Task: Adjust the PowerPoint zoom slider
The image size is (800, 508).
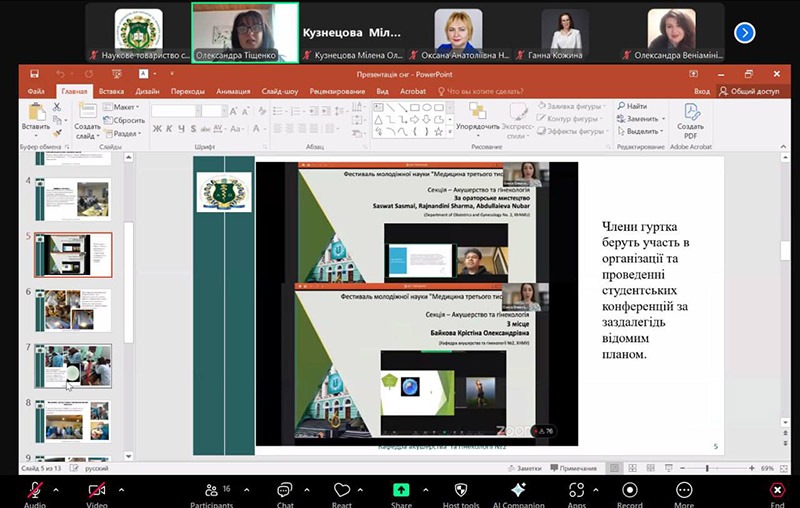Action: click(707, 468)
